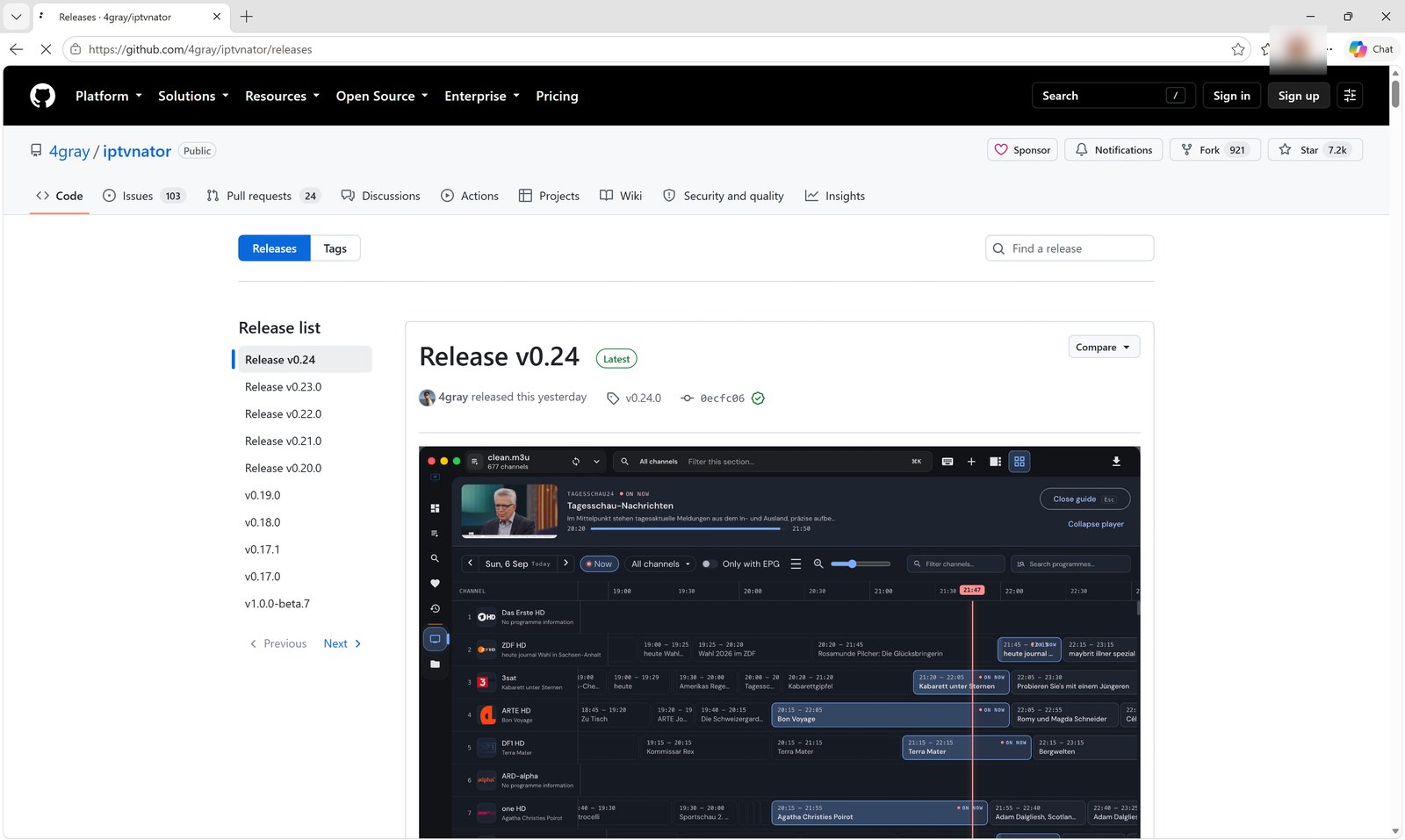Bookmark this page with the star icon
The image size is (1405, 840).
1238,49
